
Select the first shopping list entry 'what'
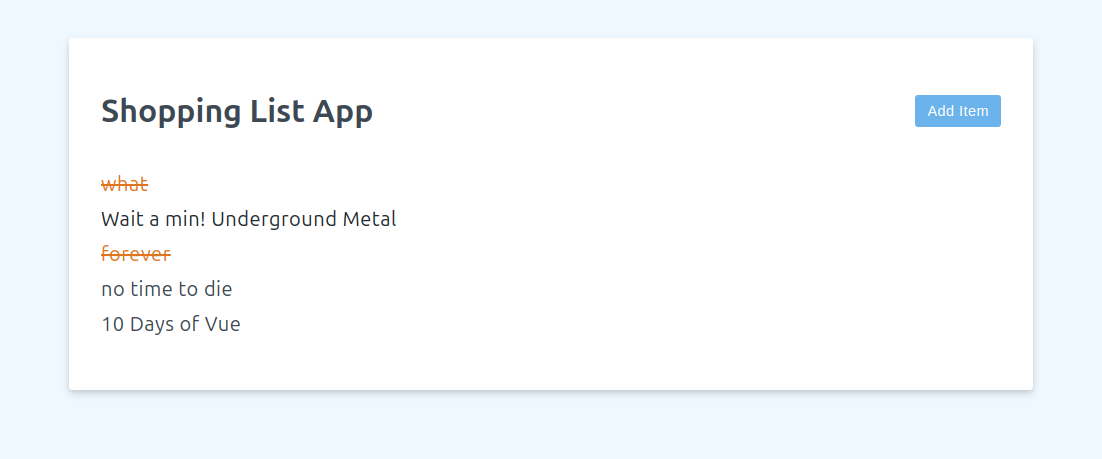(x=124, y=184)
